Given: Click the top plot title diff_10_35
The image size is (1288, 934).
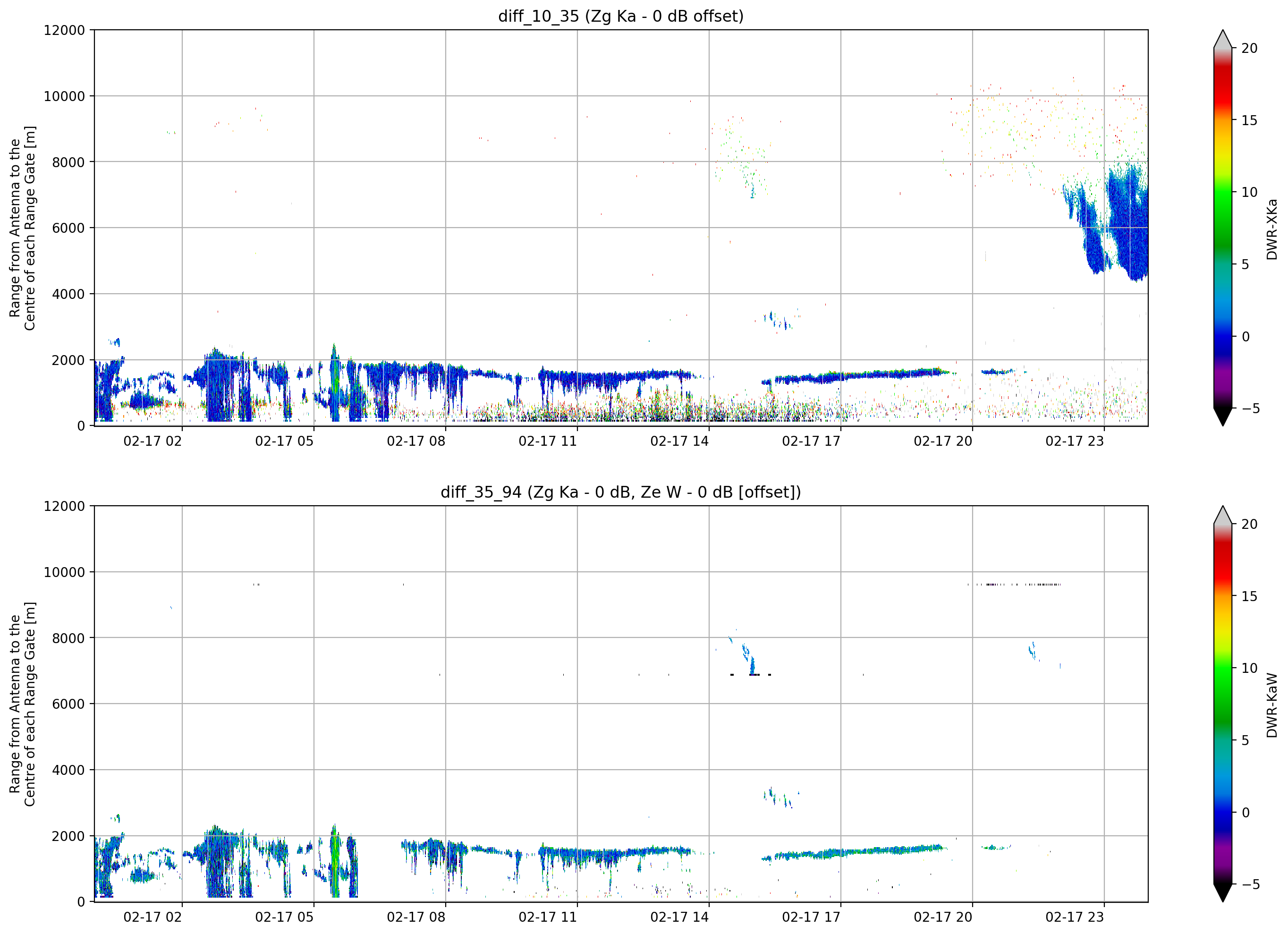Looking at the screenshot, I should pyautogui.click(x=621, y=16).
